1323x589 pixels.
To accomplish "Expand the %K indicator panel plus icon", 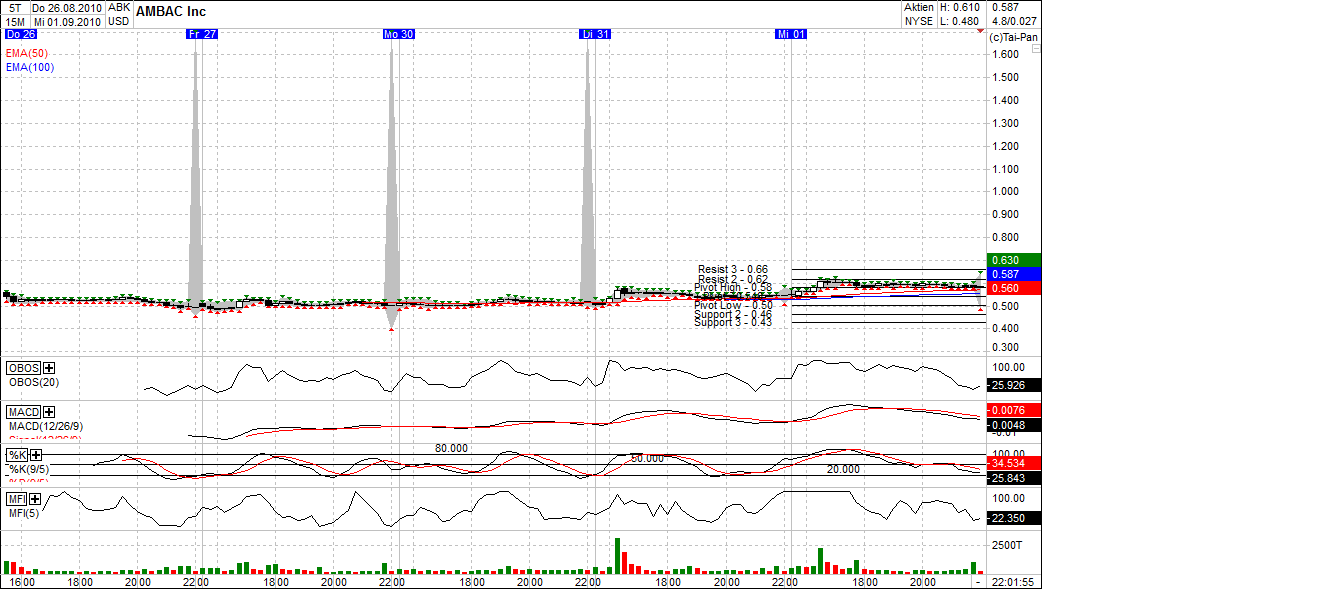I will (37, 455).
